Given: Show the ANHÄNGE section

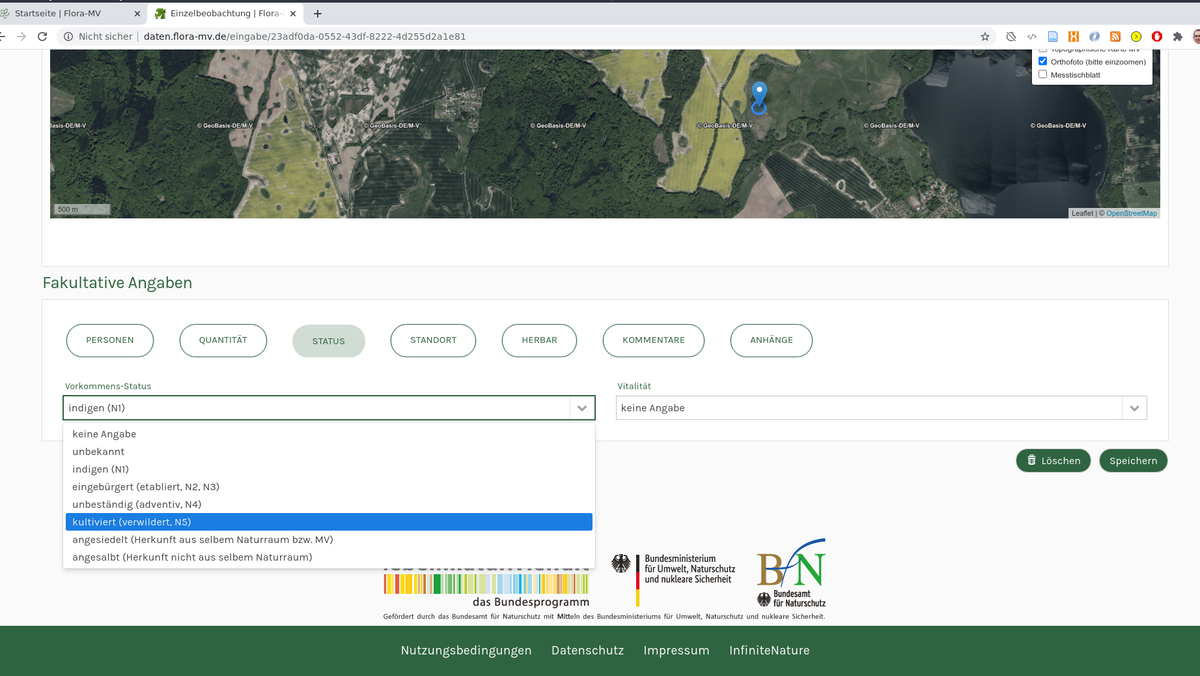Looking at the screenshot, I should [x=771, y=340].
